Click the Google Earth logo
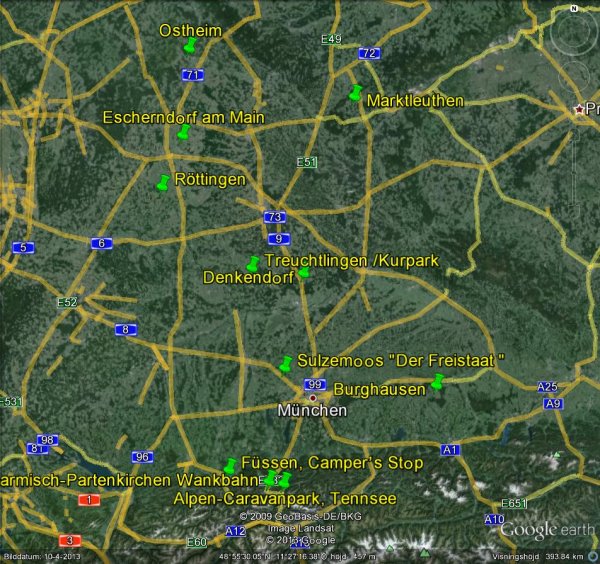Viewport: 600px width, 564px height. click(x=547, y=530)
